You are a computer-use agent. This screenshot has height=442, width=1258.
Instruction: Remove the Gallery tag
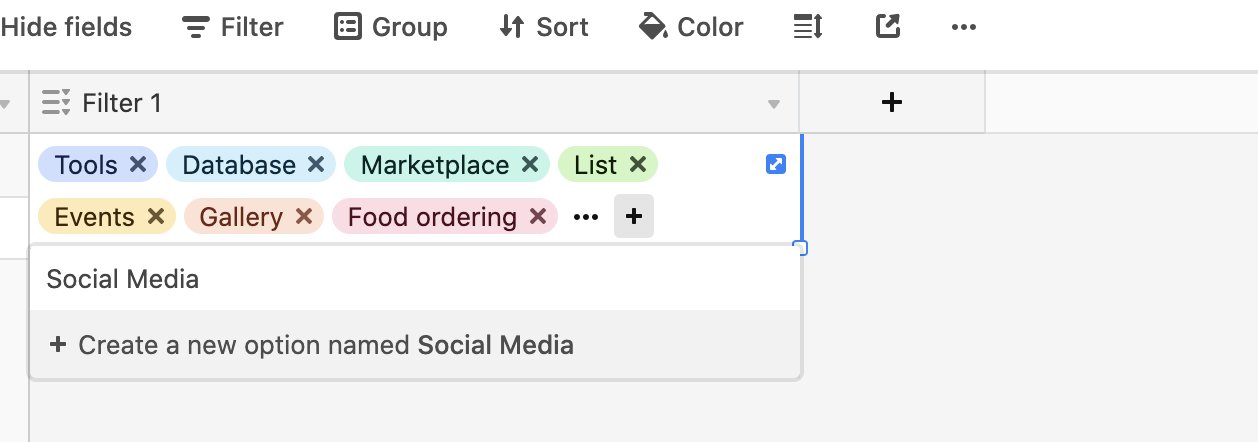(304, 216)
